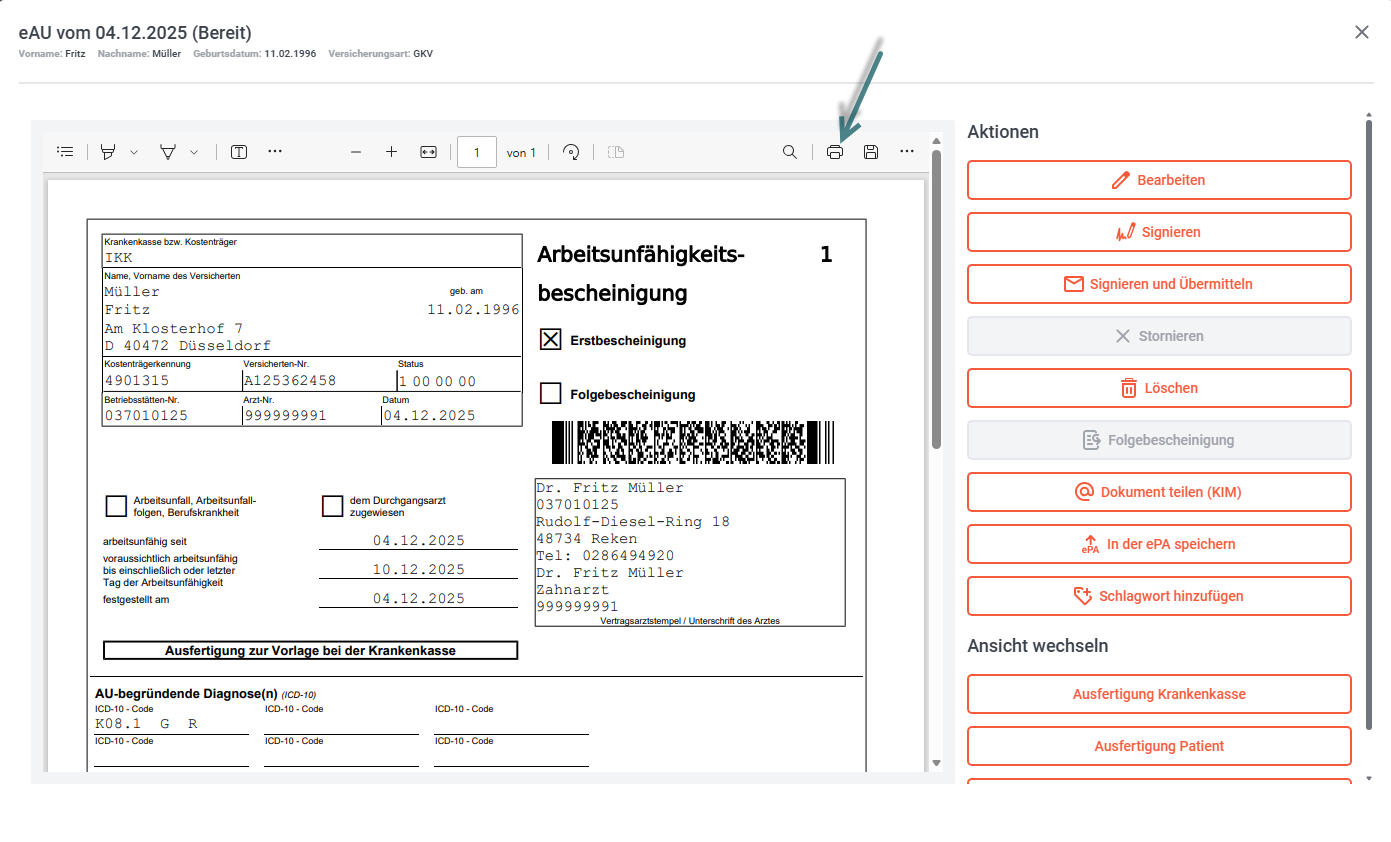Click the page number input field

click(477, 152)
